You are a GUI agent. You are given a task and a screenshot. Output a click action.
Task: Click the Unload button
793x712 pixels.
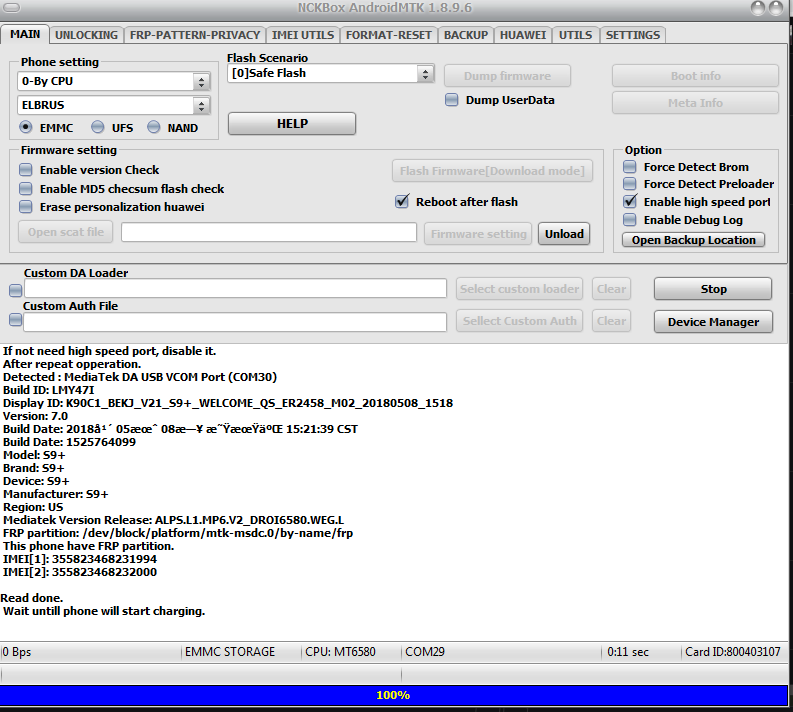(x=564, y=234)
